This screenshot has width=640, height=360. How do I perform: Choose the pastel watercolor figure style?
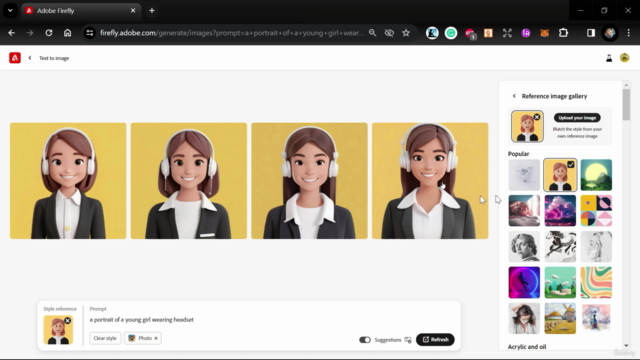pyautogui.click(x=596, y=318)
